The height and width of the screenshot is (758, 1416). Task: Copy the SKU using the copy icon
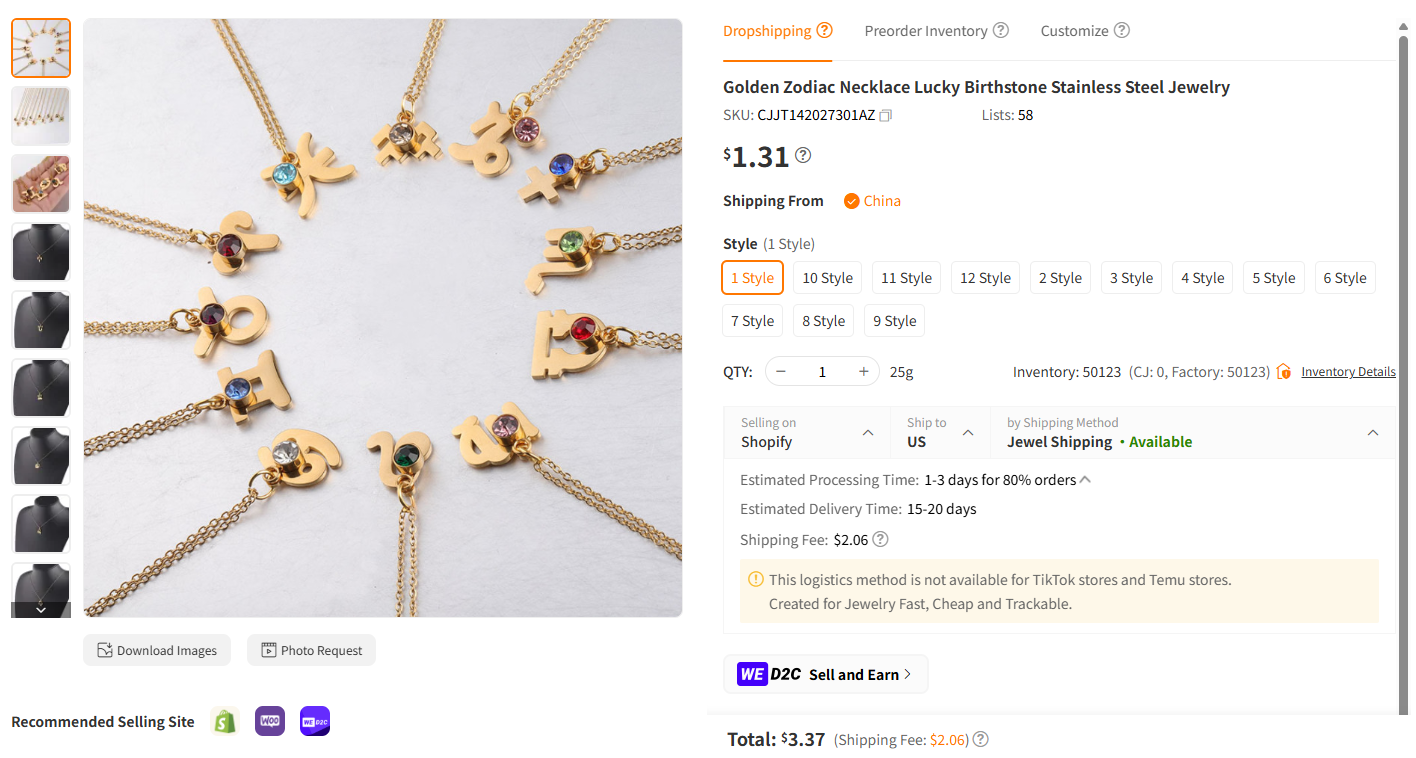[884, 115]
